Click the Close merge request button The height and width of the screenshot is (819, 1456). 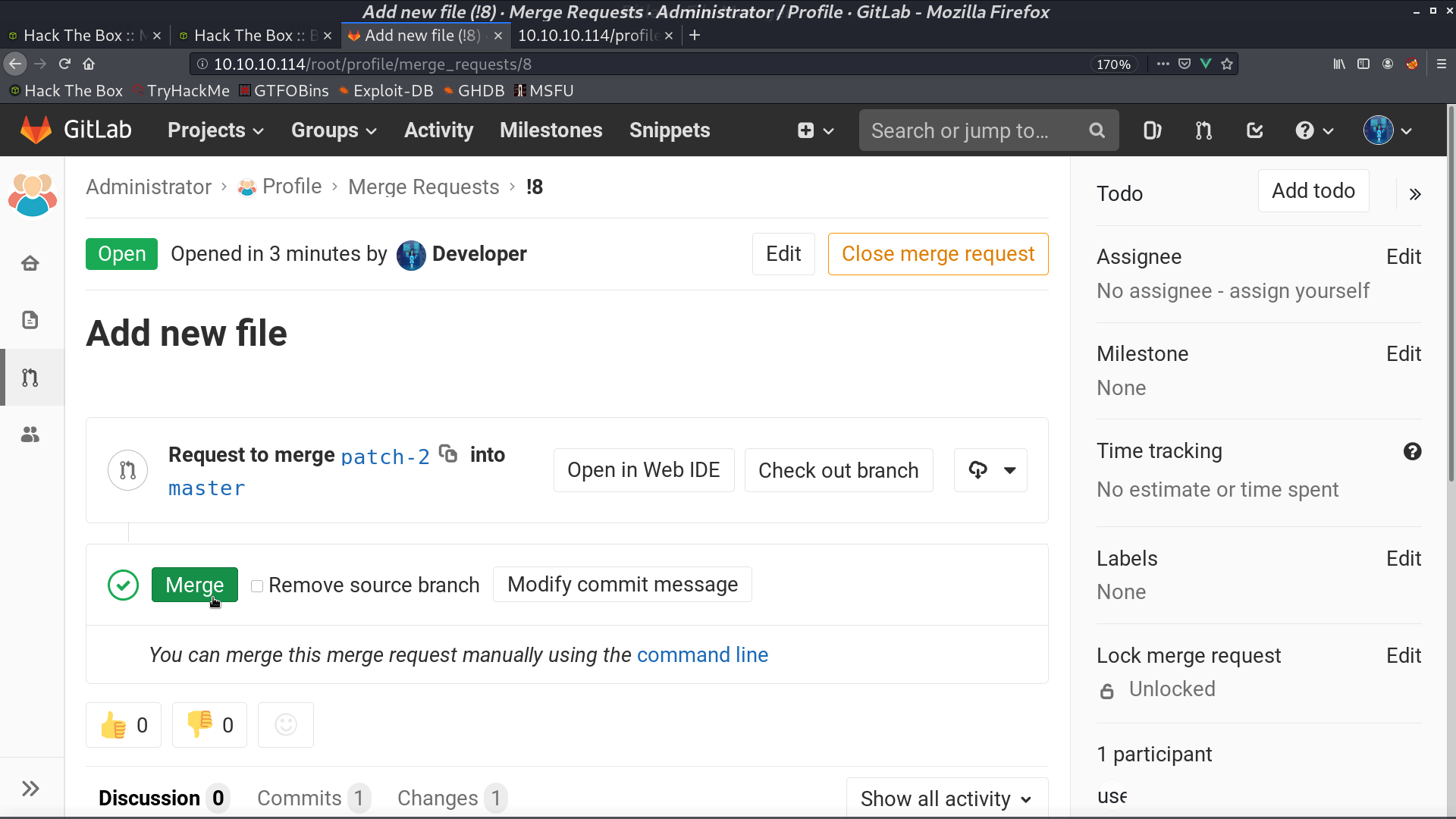[938, 254]
